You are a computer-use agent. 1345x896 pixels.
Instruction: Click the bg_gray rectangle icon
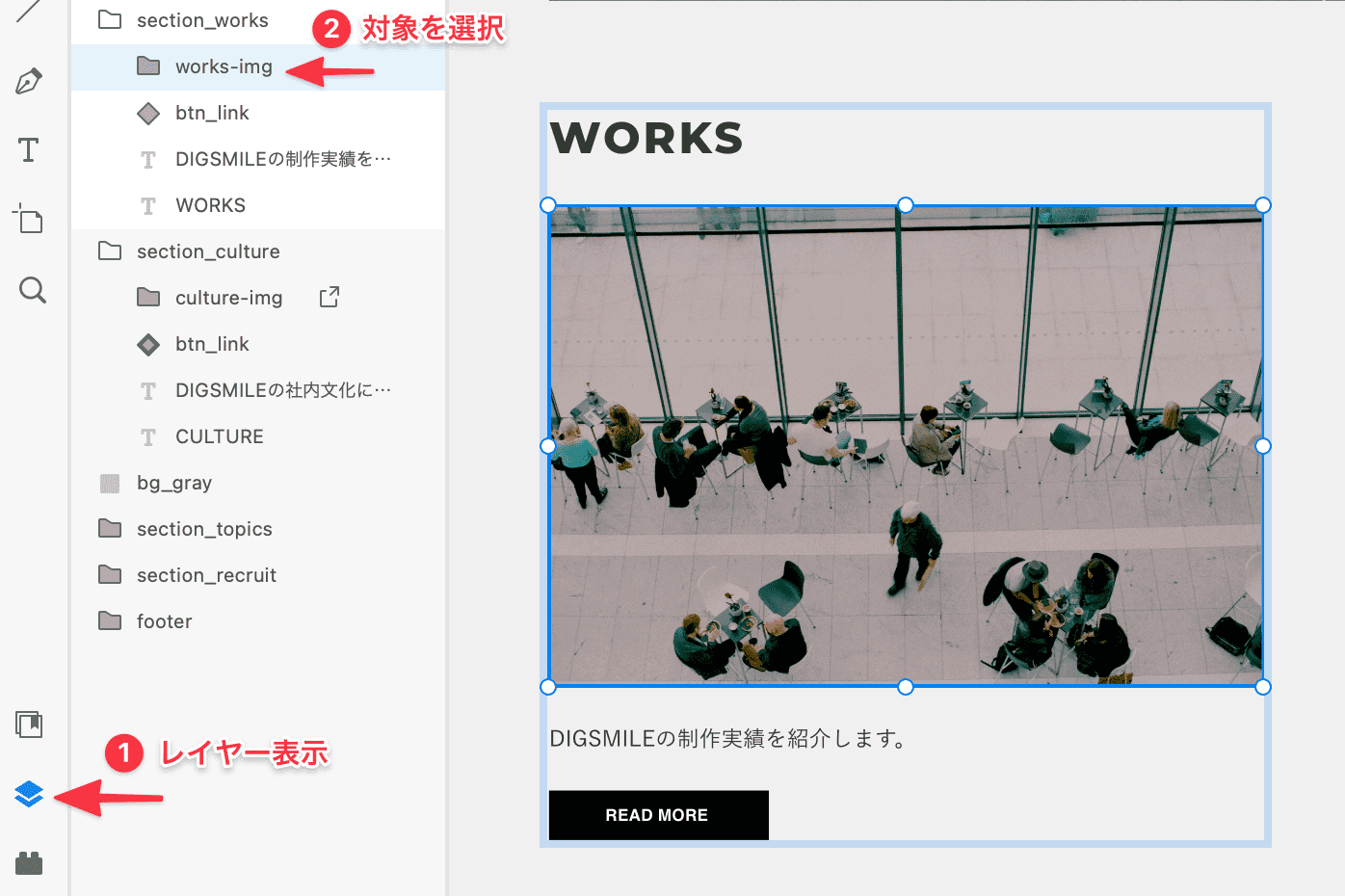tap(110, 483)
